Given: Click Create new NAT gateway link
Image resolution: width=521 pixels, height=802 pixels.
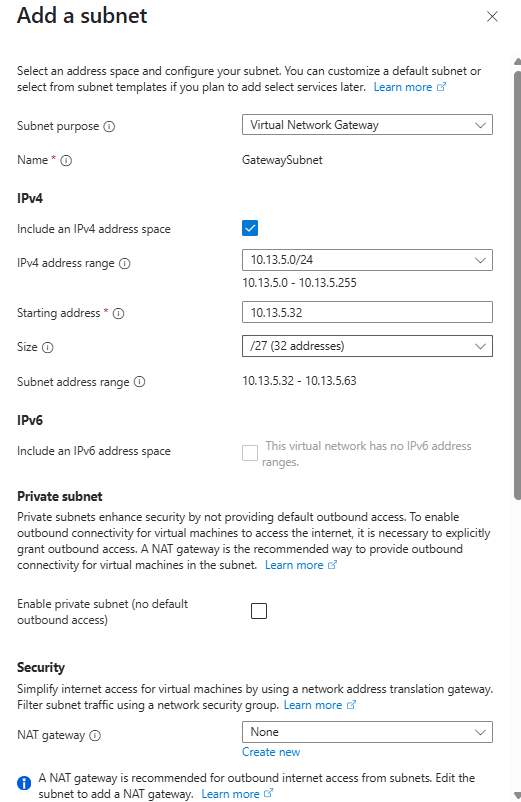Looking at the screenshot, I should 271,752.
